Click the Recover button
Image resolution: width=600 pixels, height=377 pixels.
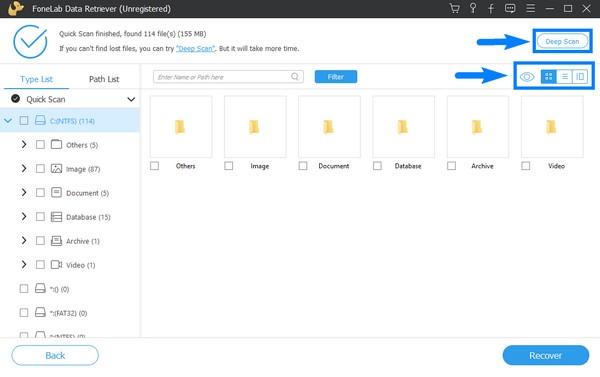coord(546,356)
